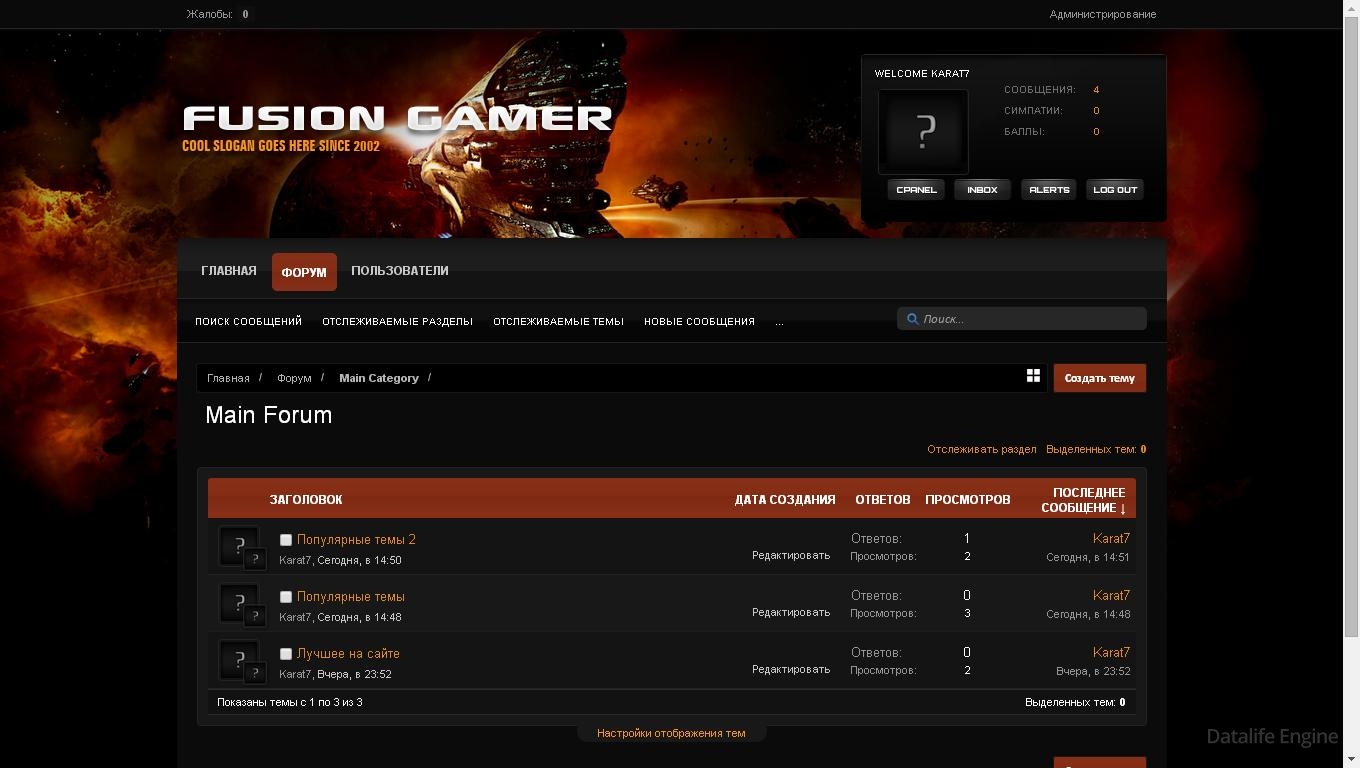Viewport: 1360px width, 768px height.
Task: Click the Fusion Gamer logo
Action: [397, 118]
